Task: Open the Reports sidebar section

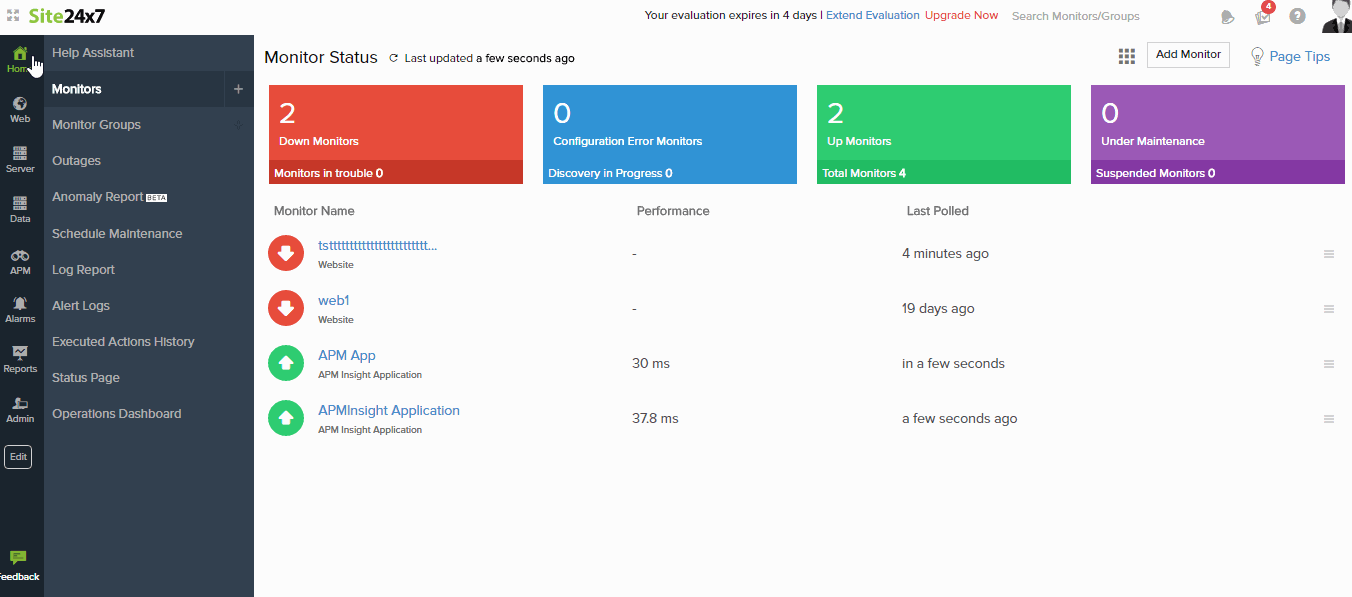Action: [x=20, y=360]
